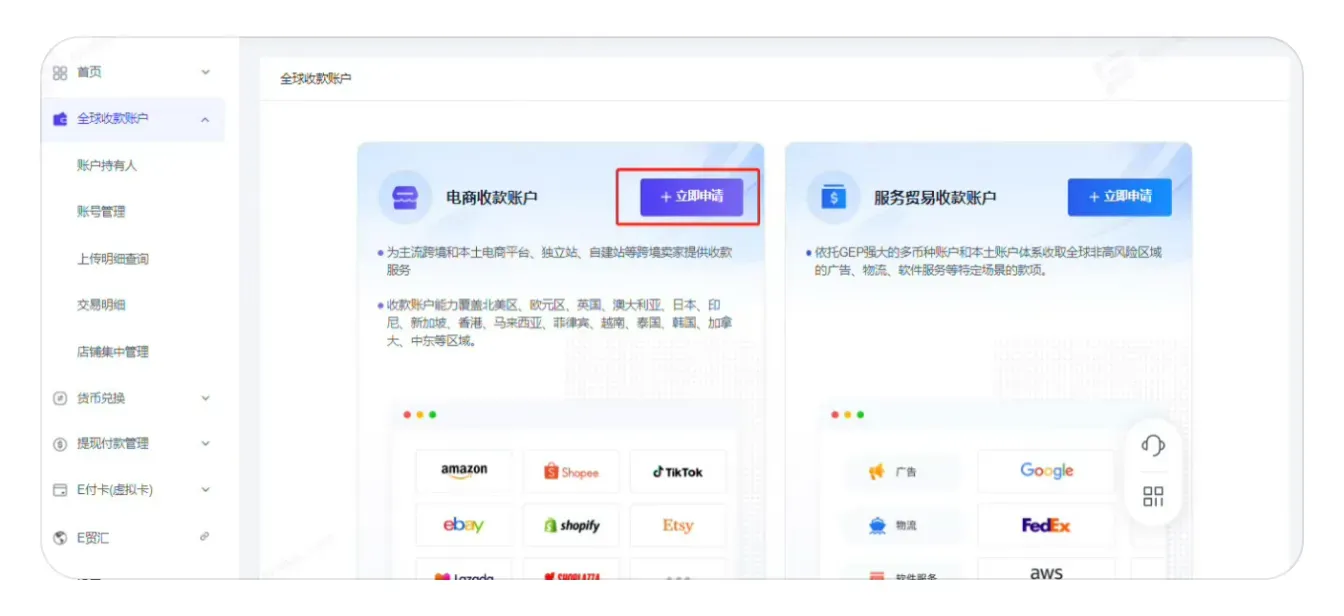Click the e-commerce store account icon
1344x616 pixels.
[404, 197]
